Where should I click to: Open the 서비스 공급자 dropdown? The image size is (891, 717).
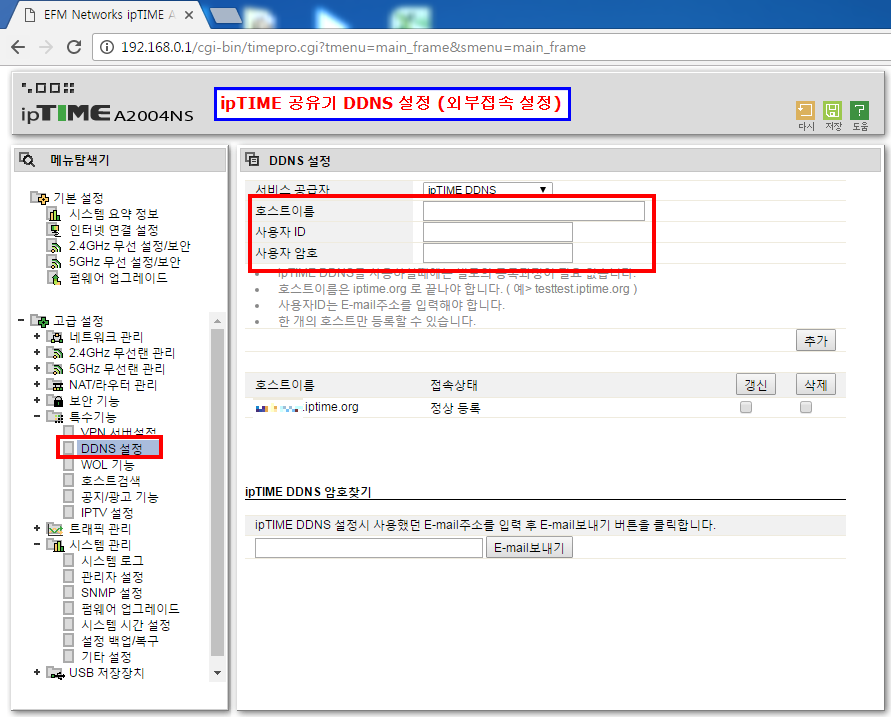[x=486, y=188]
